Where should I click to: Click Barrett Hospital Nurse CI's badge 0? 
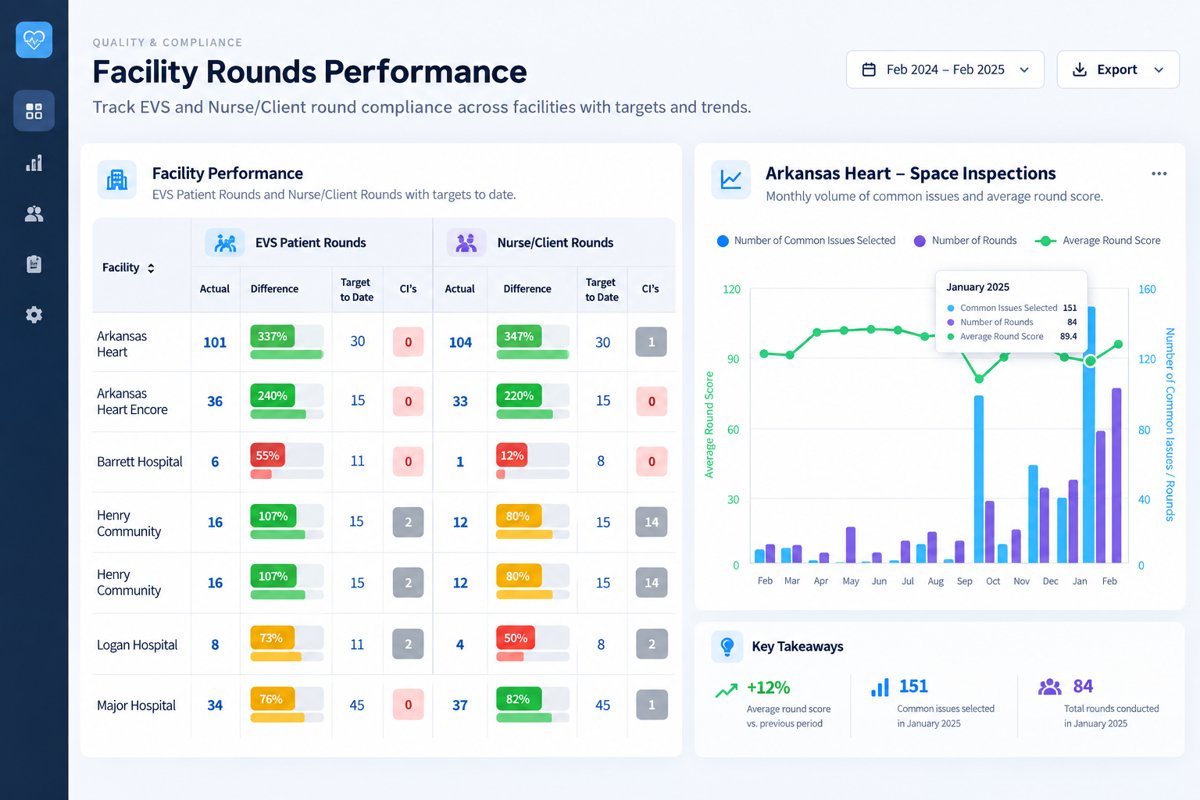pyautogui.click(x=651, y=462)
